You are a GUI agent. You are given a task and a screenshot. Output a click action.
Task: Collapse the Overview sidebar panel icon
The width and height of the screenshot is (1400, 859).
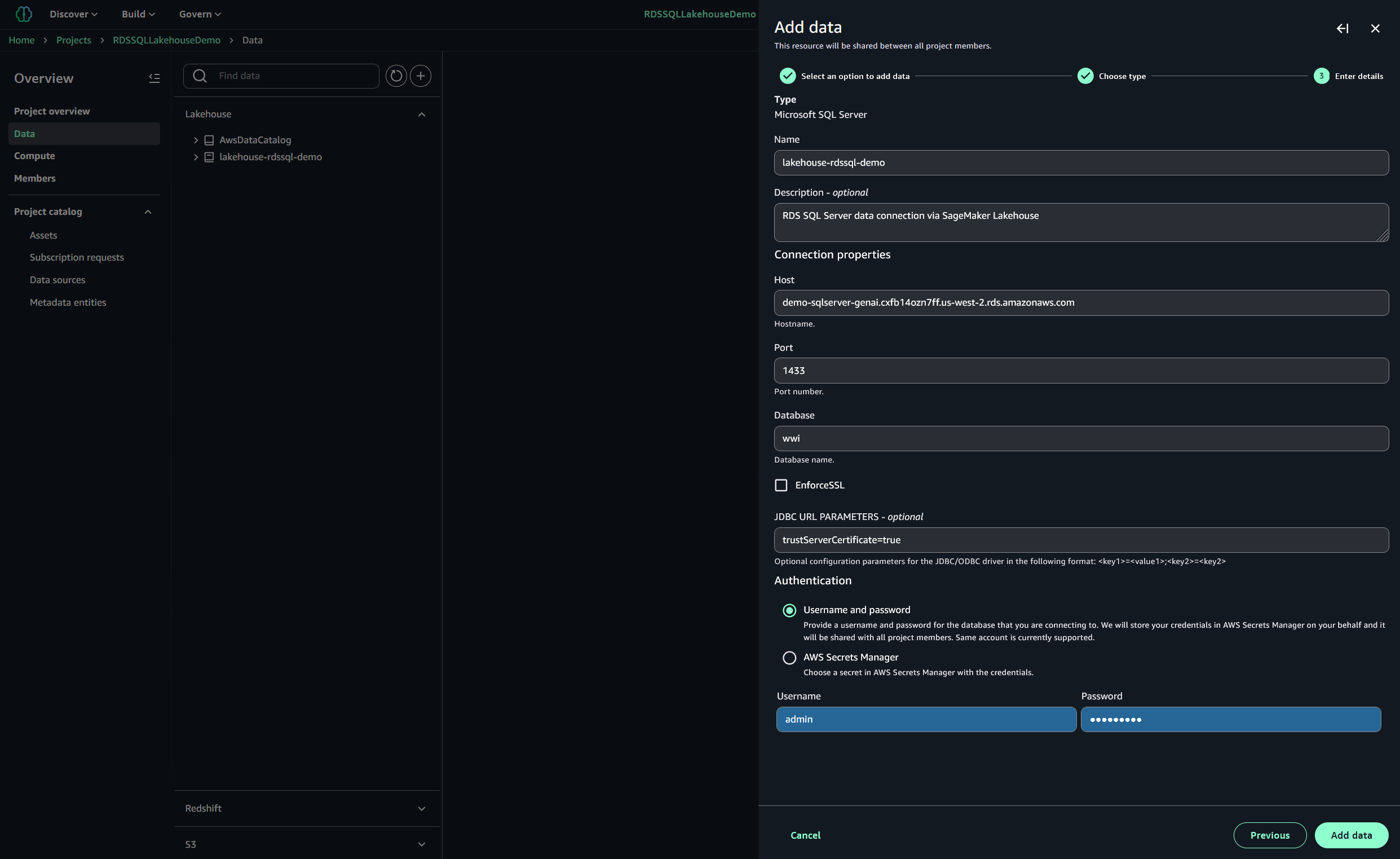(154, 78)
